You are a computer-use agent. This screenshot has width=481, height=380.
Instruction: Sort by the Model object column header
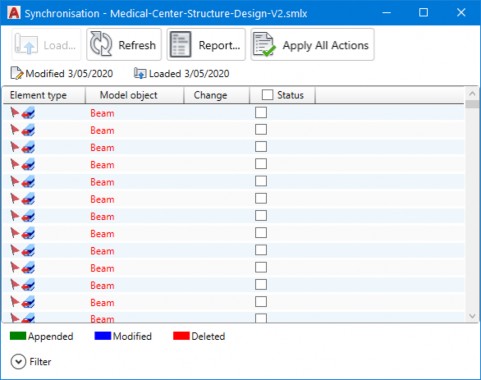pos(135,95)
